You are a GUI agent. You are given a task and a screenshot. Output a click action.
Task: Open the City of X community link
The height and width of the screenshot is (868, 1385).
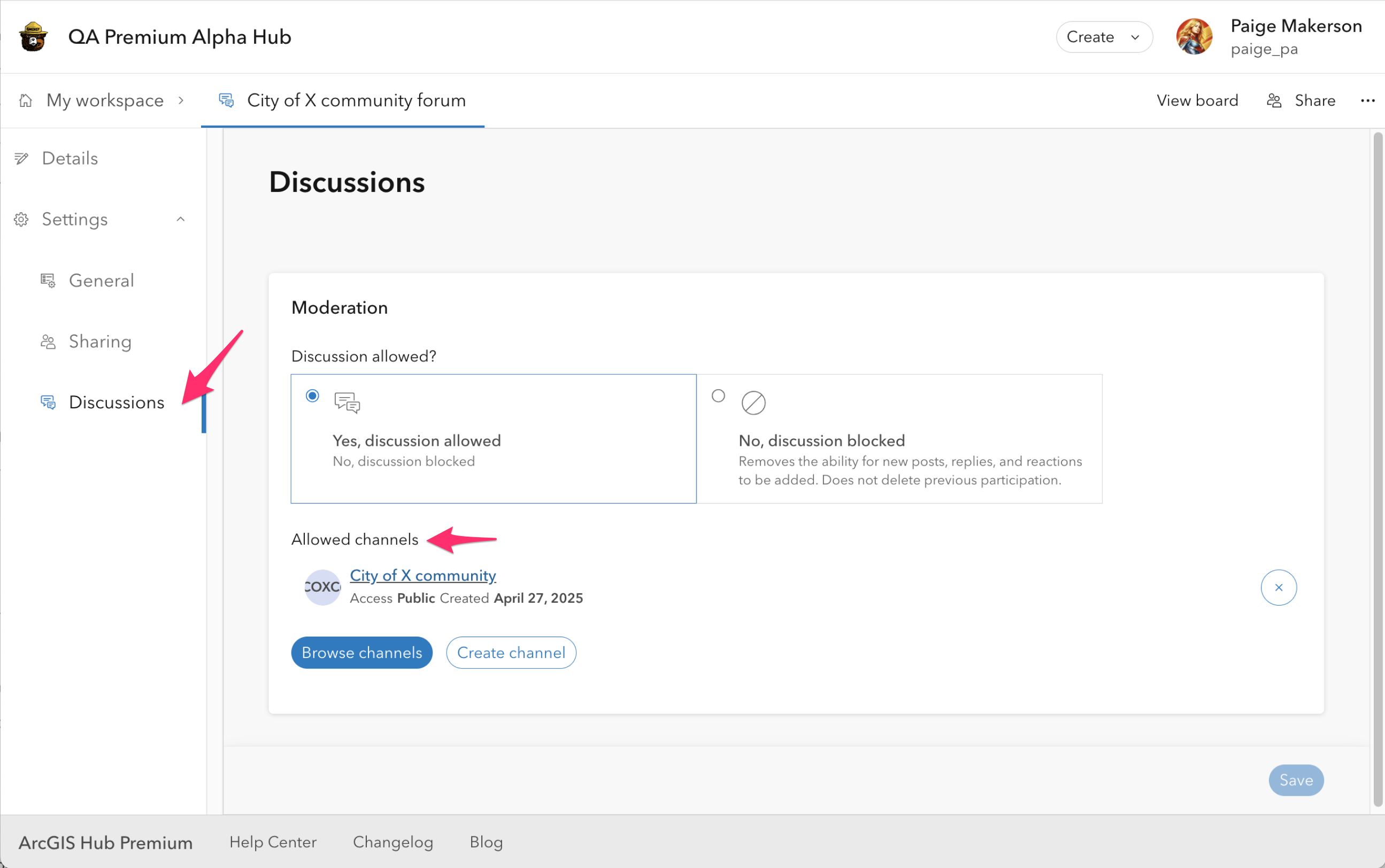(422, 575)
